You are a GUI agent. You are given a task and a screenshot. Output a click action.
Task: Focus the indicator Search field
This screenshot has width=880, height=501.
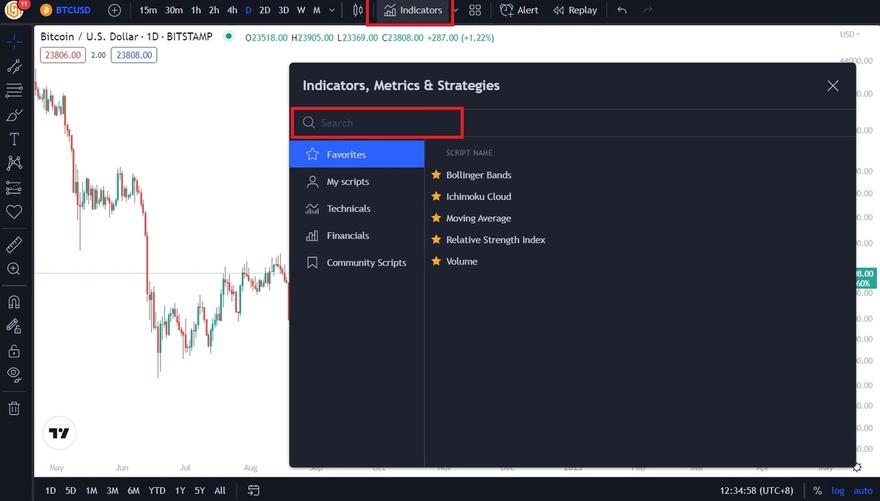coord(377,123)
